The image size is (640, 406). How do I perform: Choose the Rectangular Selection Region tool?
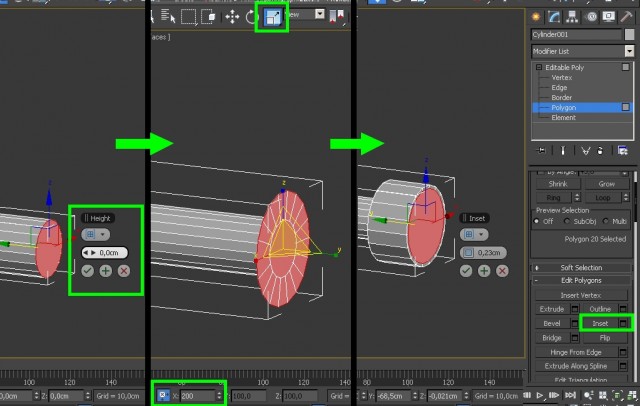(188, 17)
